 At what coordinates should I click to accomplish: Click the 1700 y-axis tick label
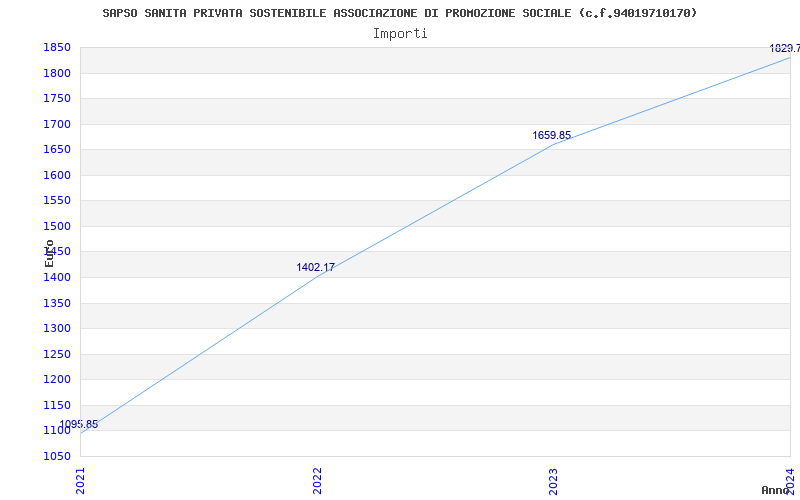pyautogui.click(x=57, y=124)
